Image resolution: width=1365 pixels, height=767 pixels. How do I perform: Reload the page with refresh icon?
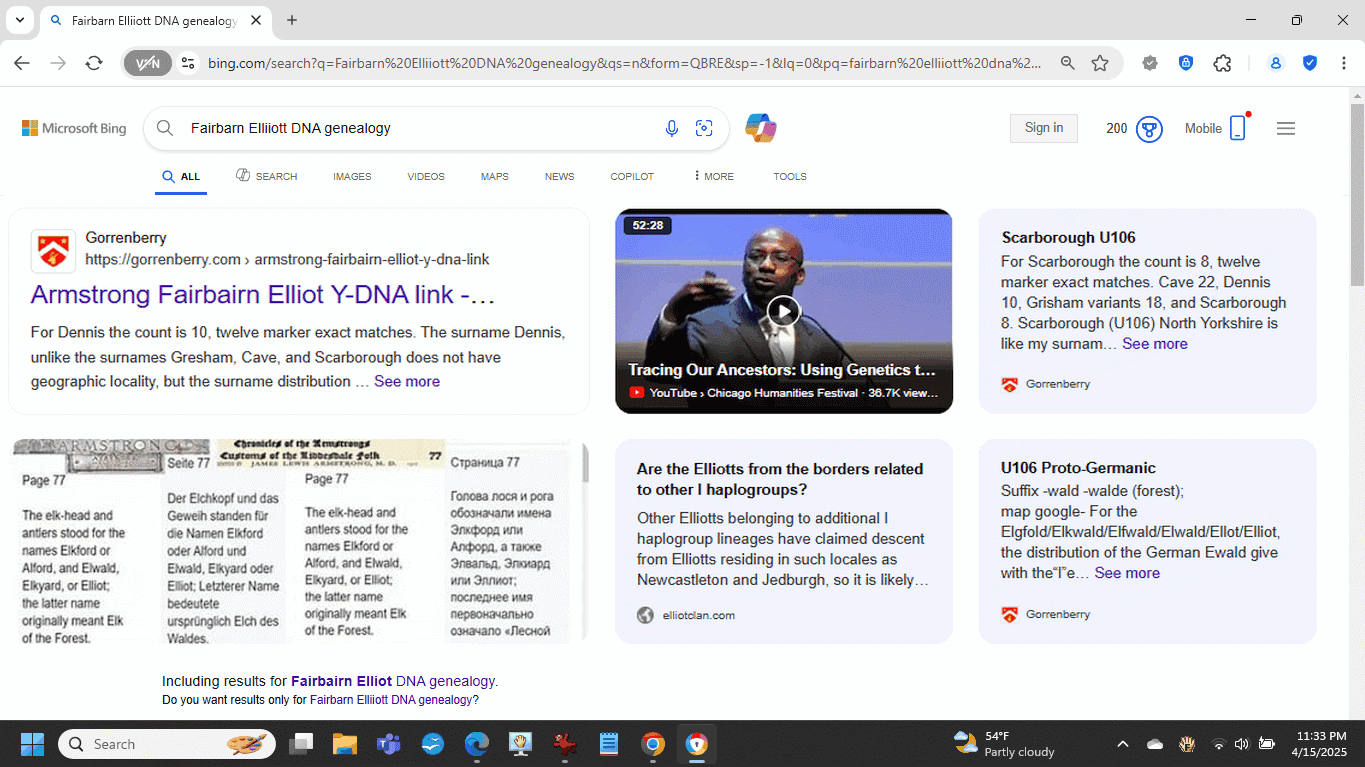click(94, 63)
